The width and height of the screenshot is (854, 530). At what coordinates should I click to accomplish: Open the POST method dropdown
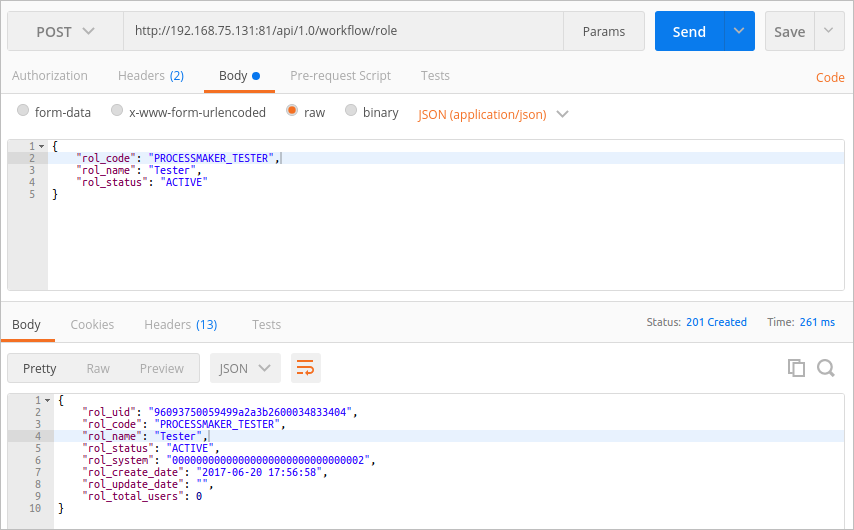click(x=65, y=32)
